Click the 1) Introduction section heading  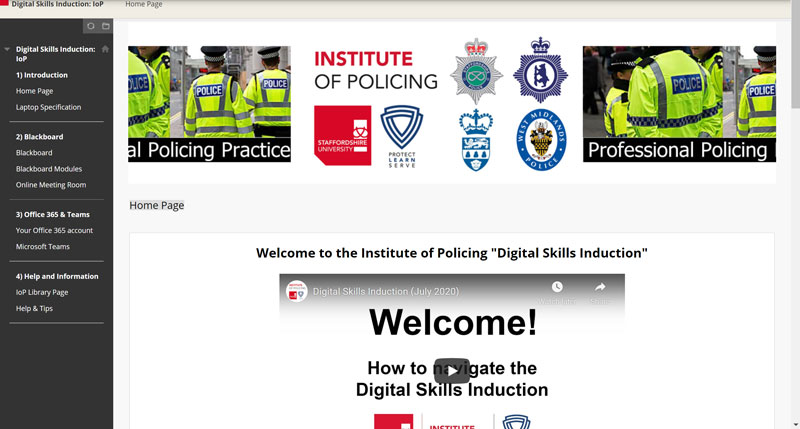click(x=42, y=75)
